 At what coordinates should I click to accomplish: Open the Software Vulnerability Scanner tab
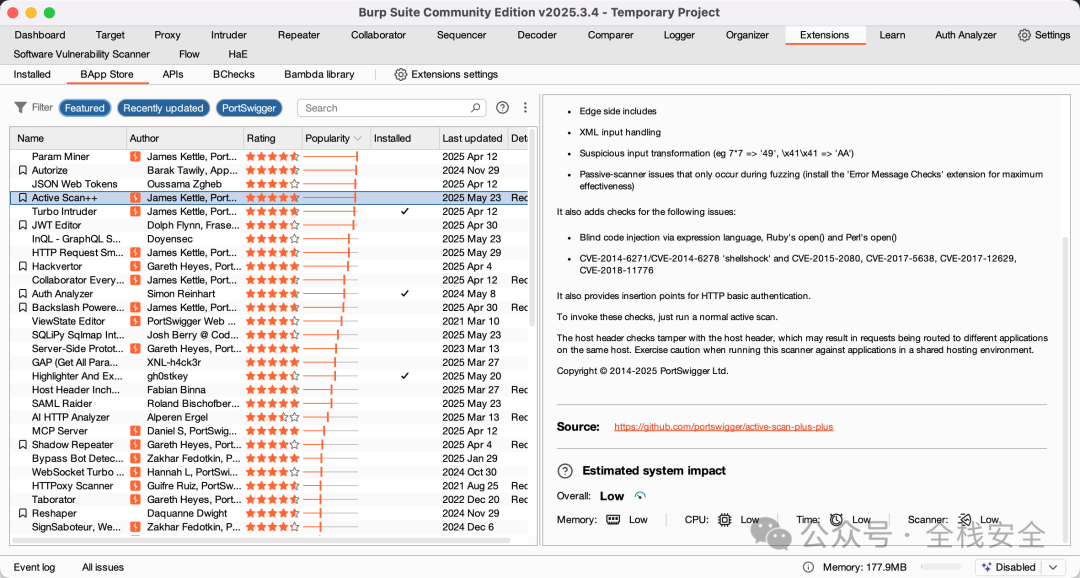[x=82, y=54]
